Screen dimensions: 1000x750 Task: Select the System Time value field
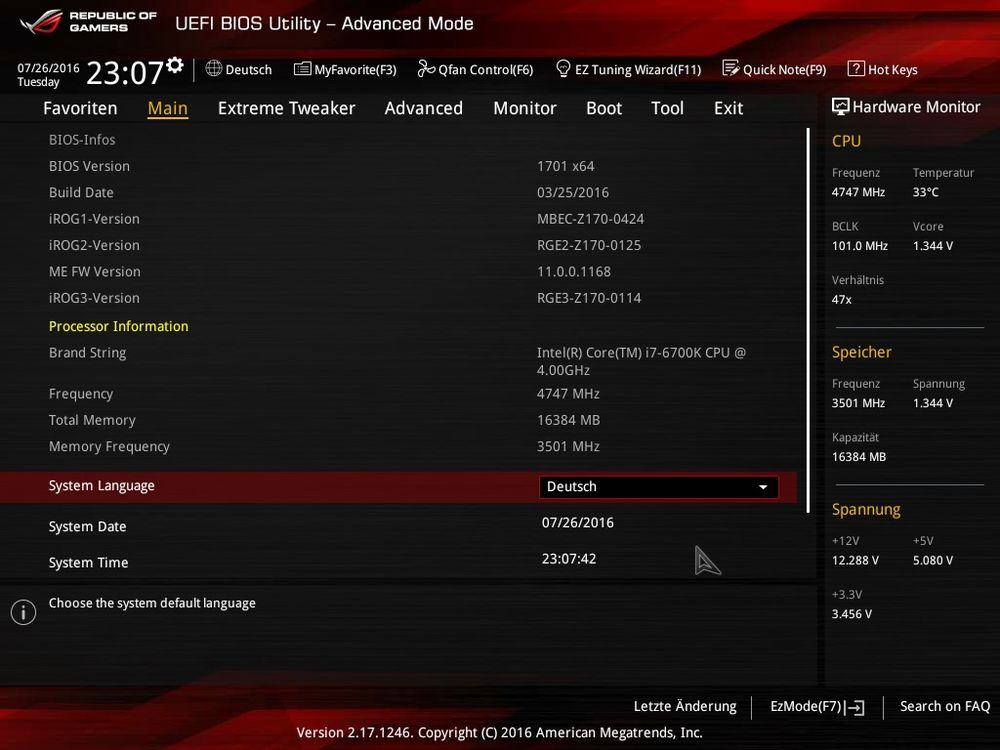point(569,559)
